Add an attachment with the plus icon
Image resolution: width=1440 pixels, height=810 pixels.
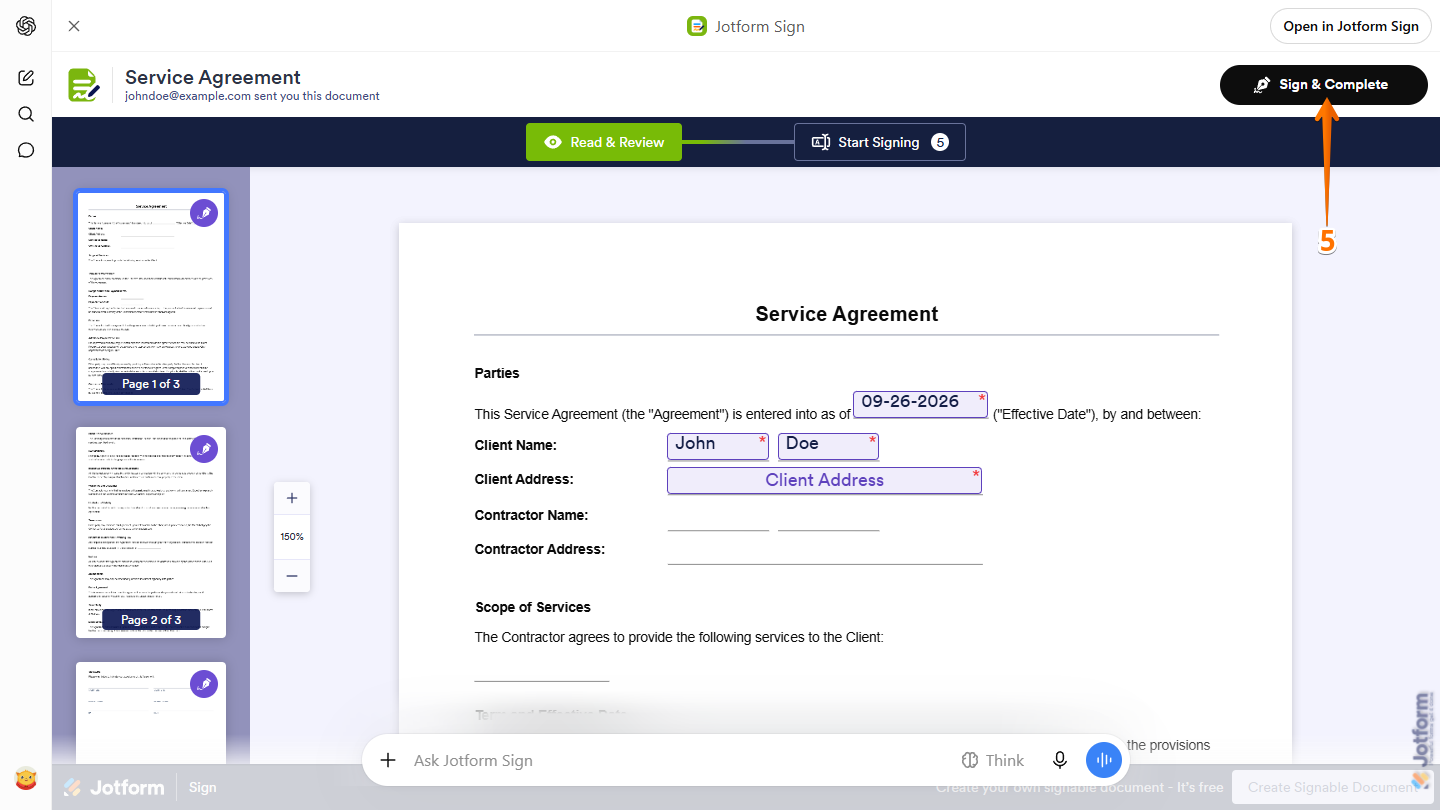[x=388, y=760]
